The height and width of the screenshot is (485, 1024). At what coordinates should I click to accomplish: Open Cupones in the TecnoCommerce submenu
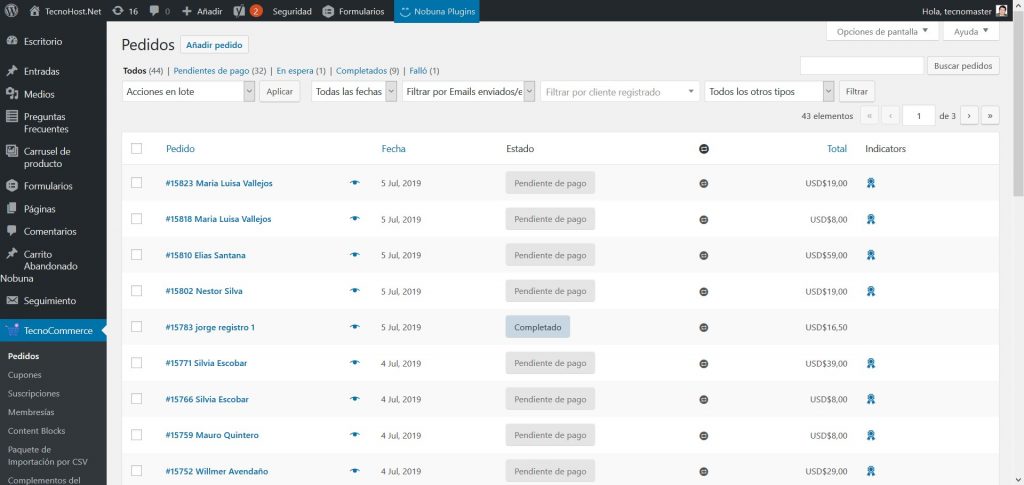(x=25, y=375)
